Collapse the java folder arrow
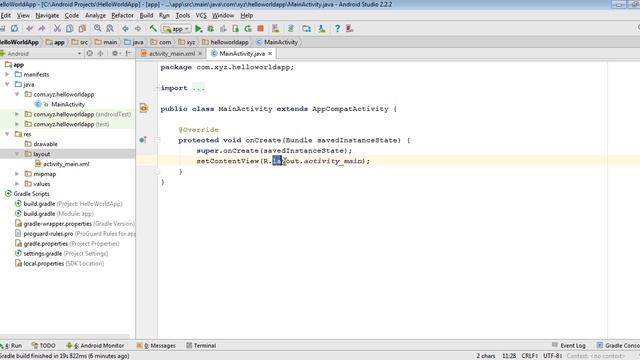Viewport: 640px width, 360px height. pyautogui.click(x=7, y=84)
